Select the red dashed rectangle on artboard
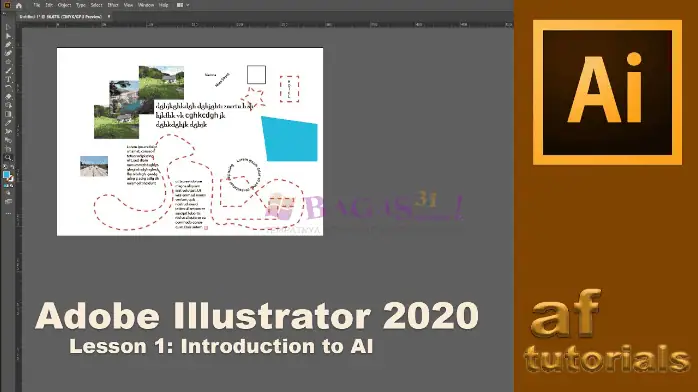 pyautogui.click(x=289, y=89)
